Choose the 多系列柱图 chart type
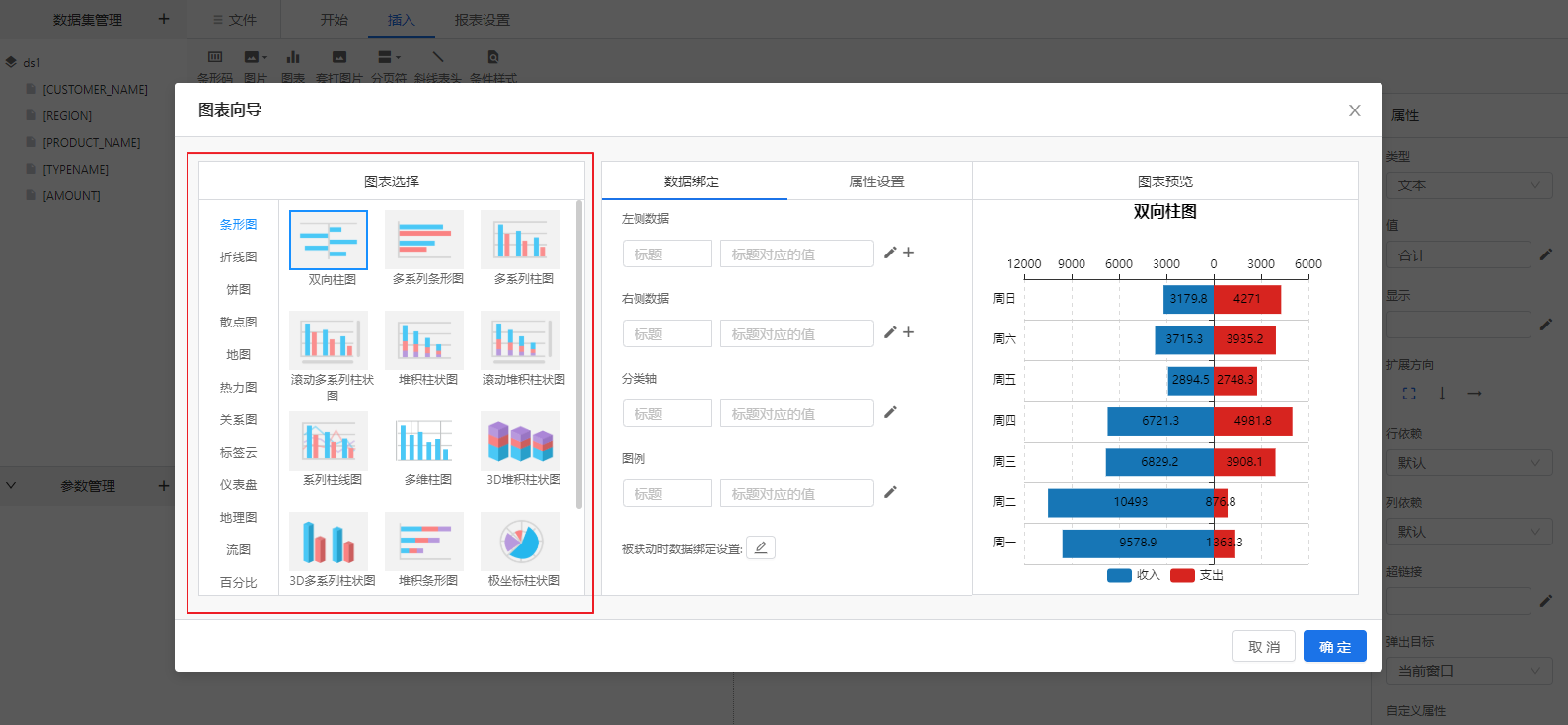 click(x=520, y=240)
